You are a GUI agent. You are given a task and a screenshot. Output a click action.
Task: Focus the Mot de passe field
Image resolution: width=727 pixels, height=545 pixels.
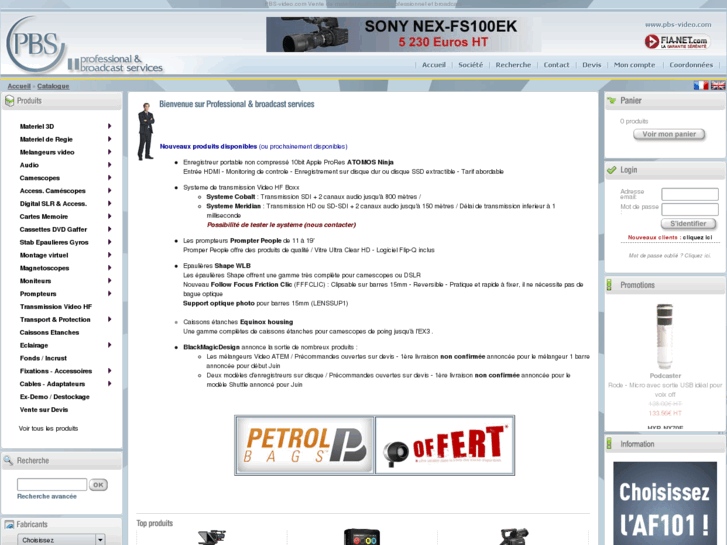click(689, 209)
